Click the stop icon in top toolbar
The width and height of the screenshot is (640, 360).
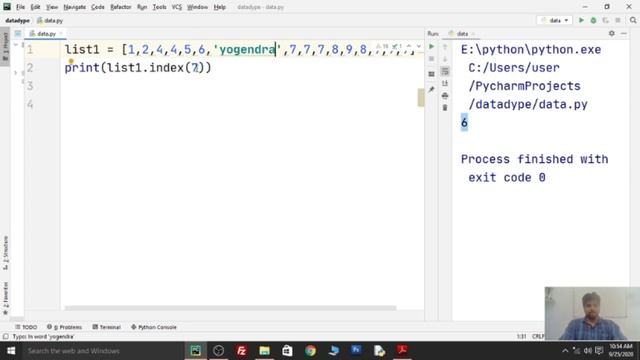click(618, 20)
